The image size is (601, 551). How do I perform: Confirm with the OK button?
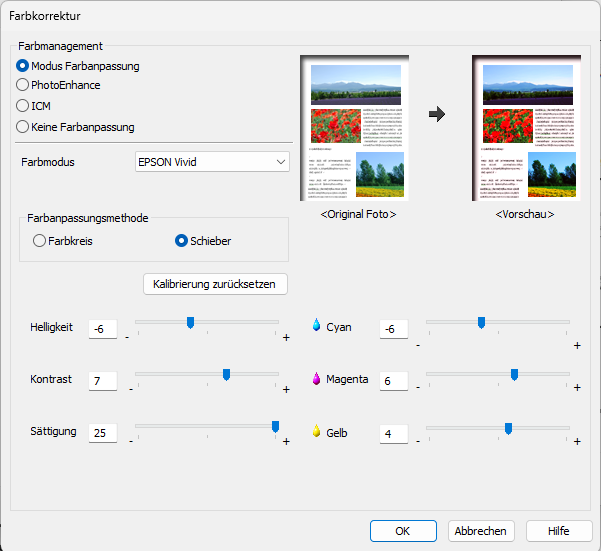[403, 531]
